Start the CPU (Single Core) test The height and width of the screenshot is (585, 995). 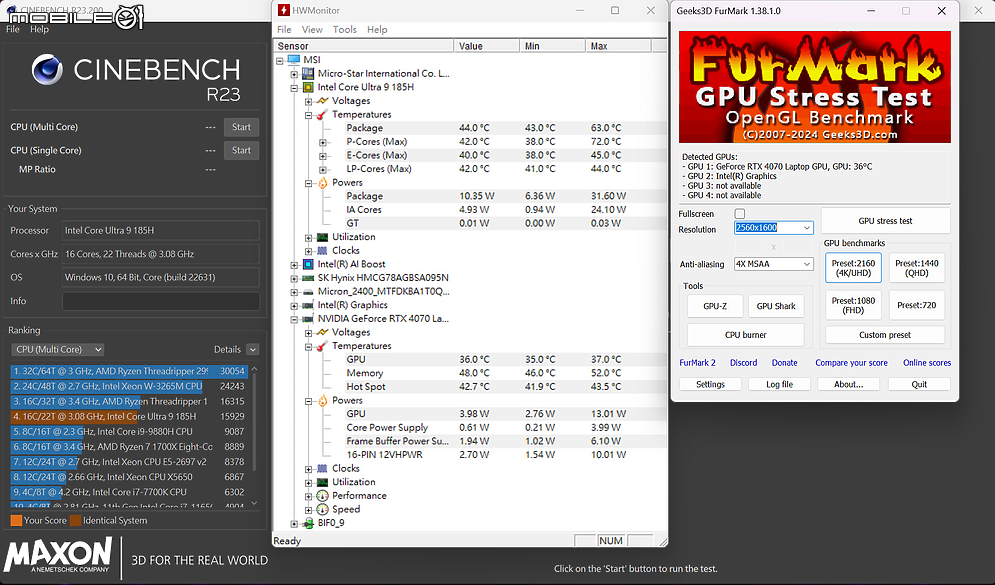pyautogui.click(x=241, y=150)
